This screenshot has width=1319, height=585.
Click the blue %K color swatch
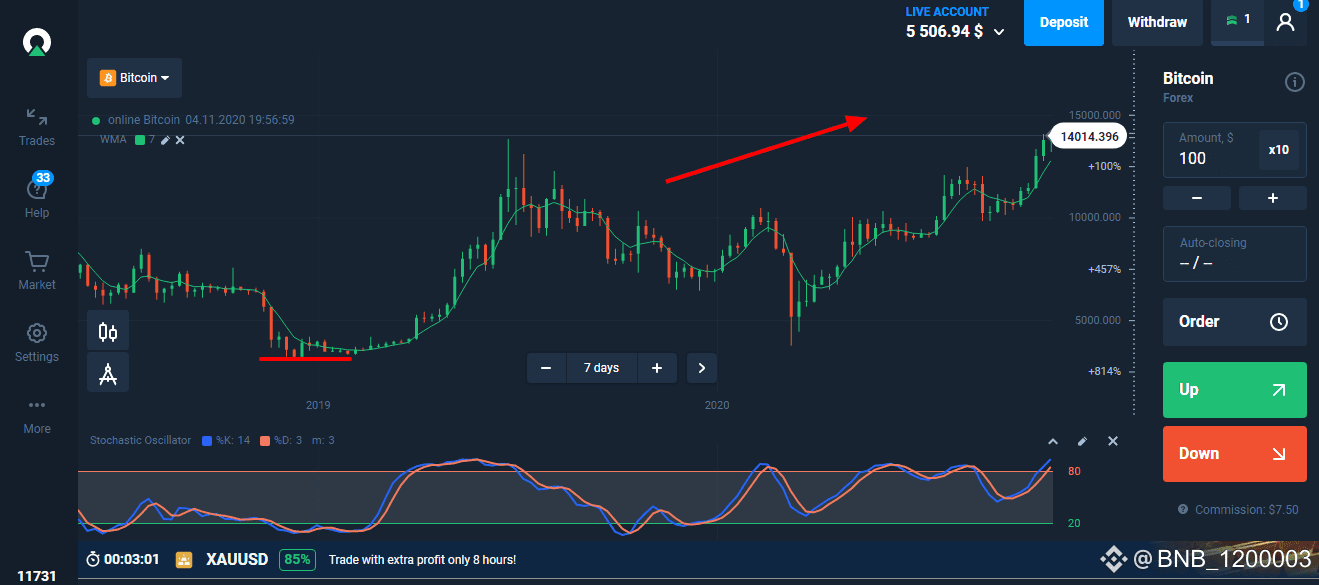tap(207, 440)
